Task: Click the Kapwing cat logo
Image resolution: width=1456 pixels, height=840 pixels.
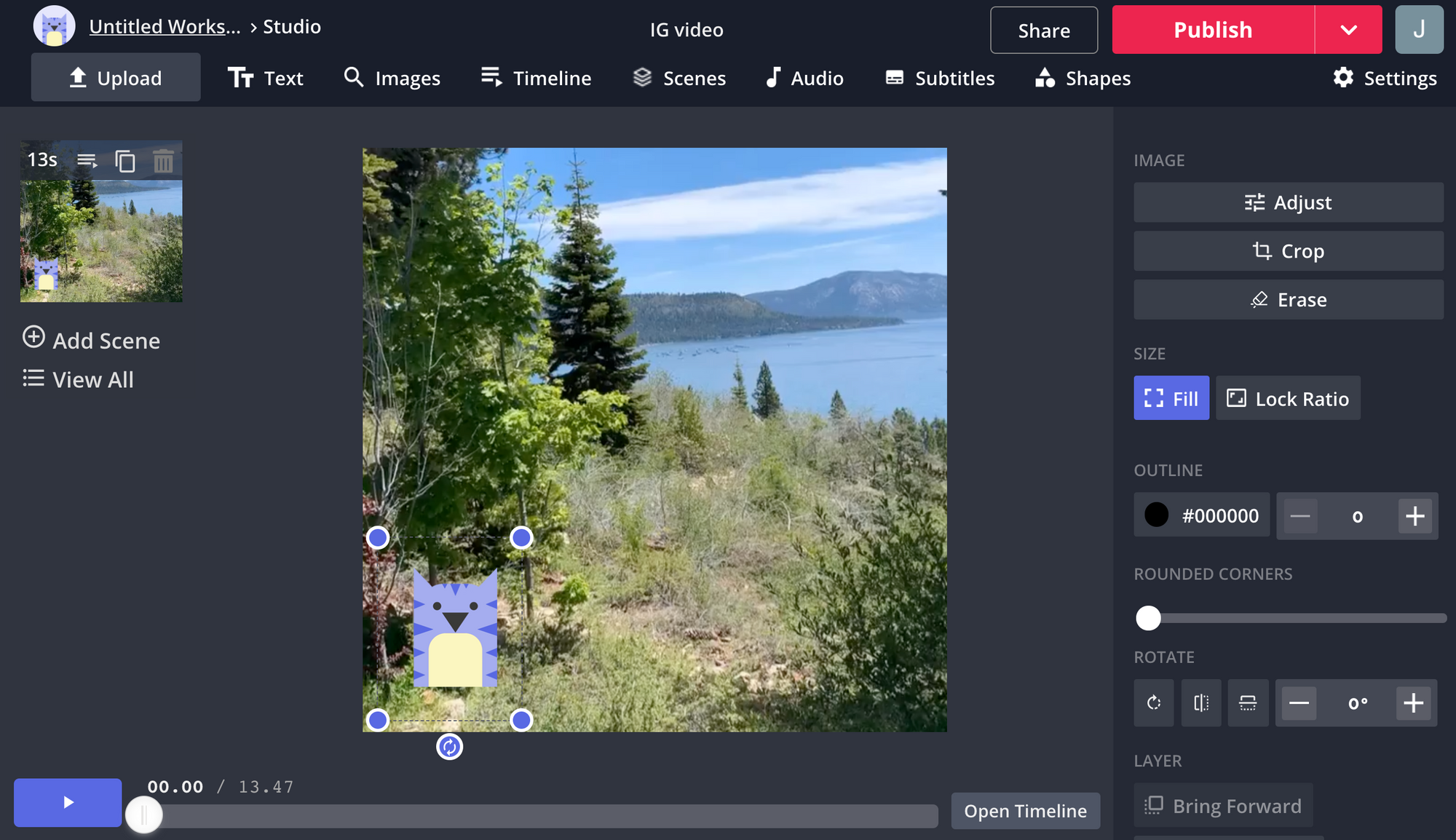Action: click(55, 27)
